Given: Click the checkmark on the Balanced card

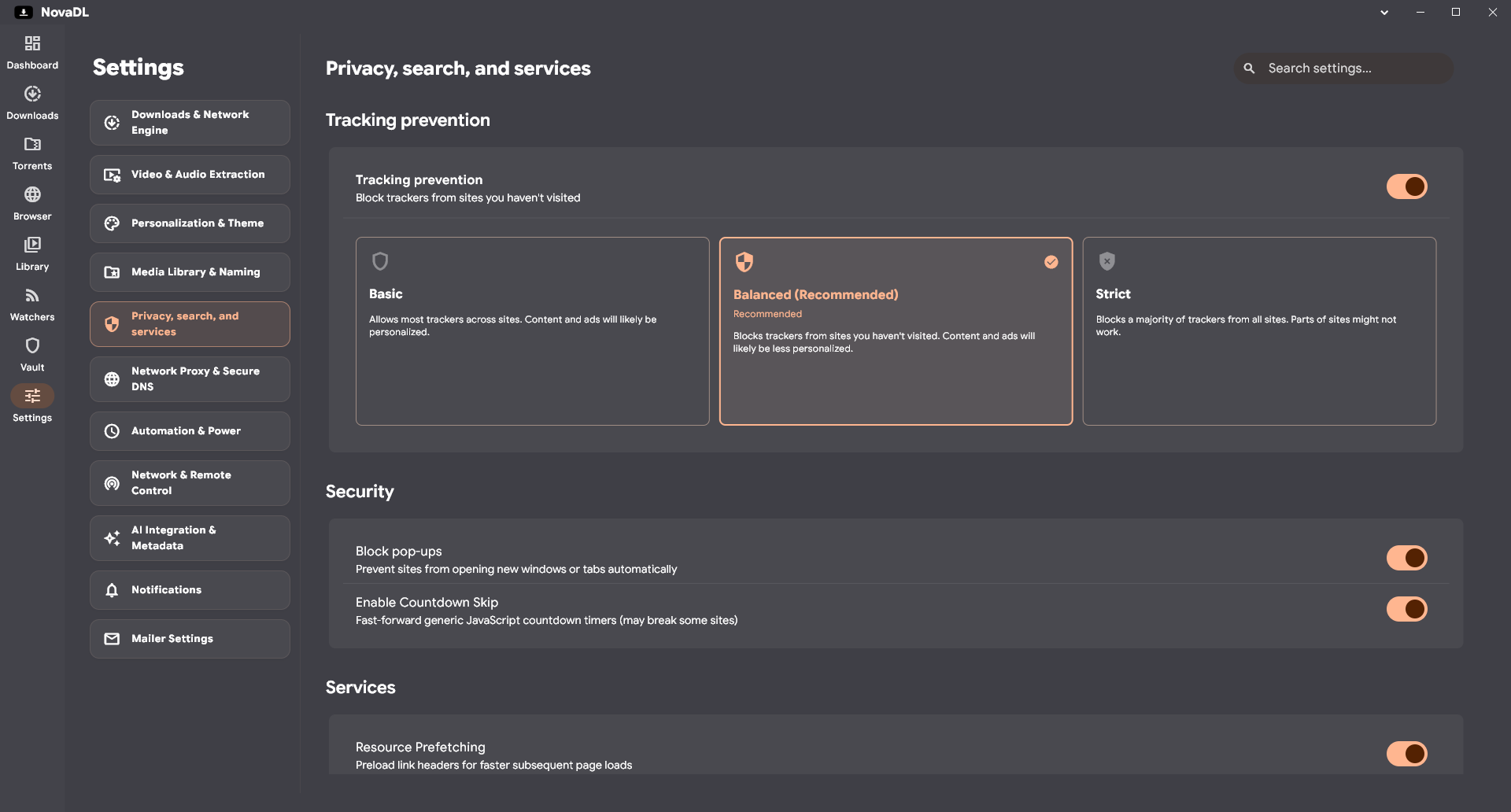Looking at the screenshot, I should [1051, 262].
